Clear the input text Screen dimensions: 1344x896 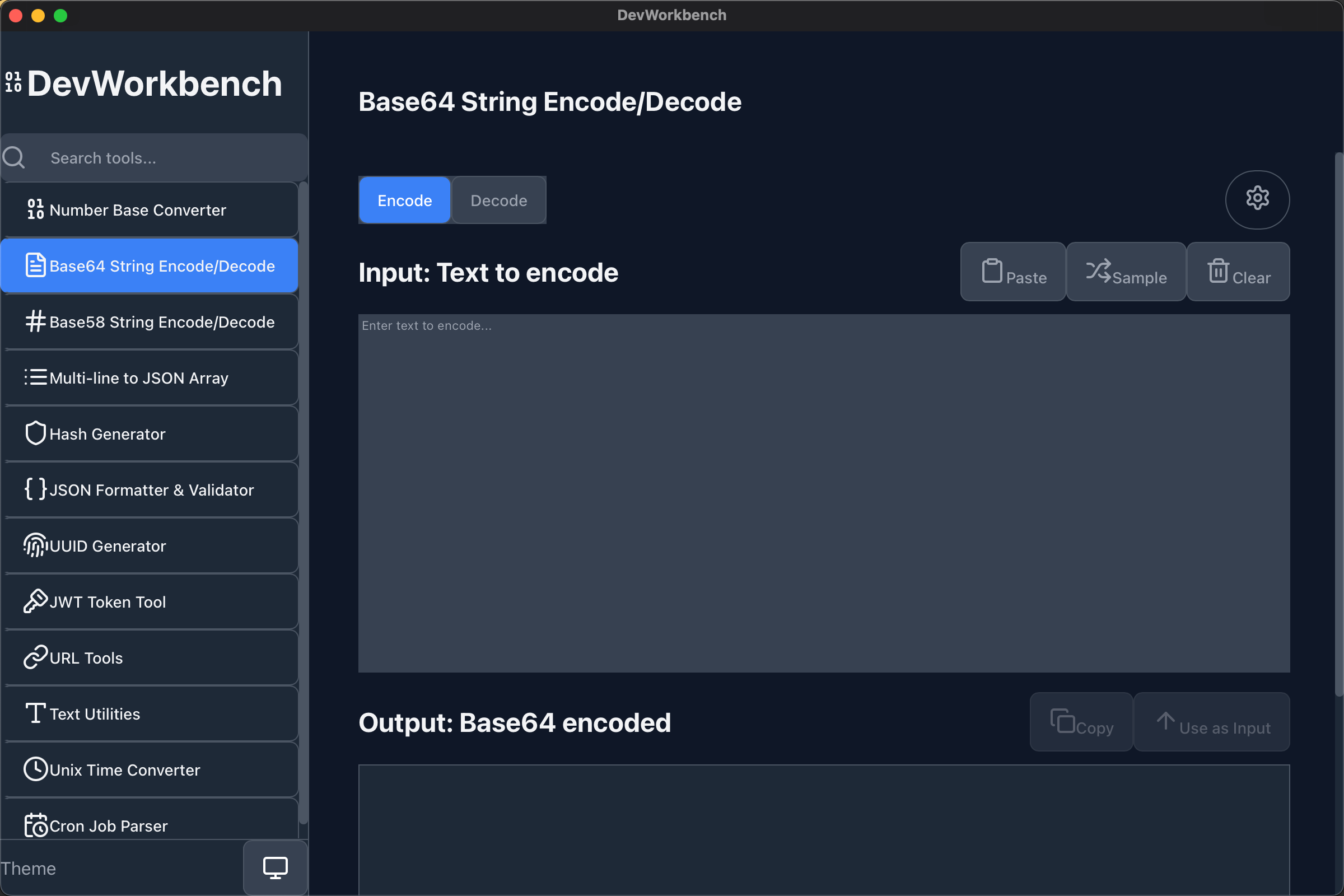1238,272
